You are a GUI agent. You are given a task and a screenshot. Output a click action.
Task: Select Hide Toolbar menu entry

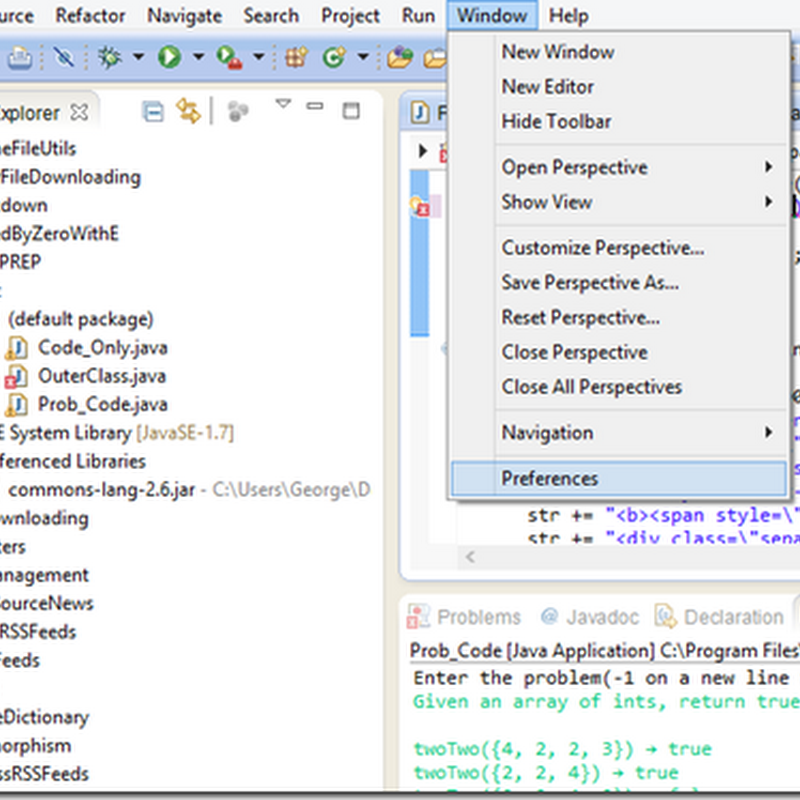(618, 121)
